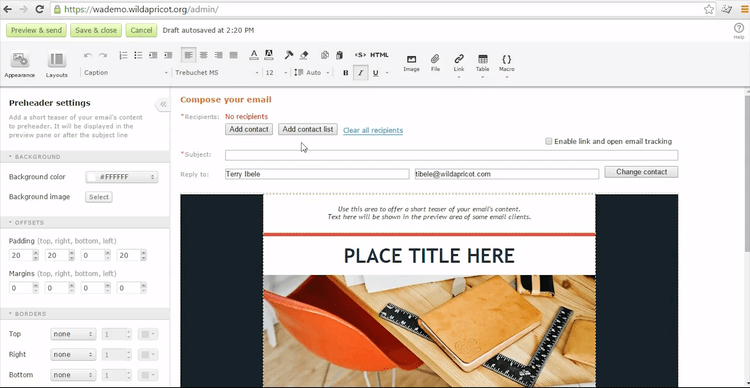
Task: Open the Auto line spacing dropdown
Action: [312, 73]
